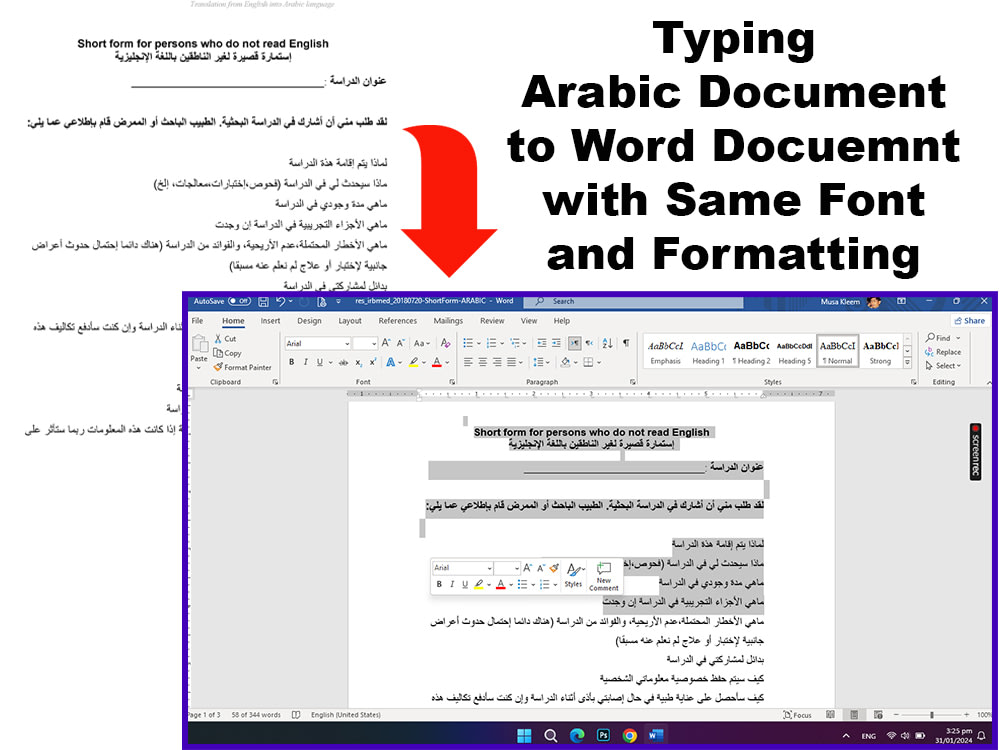Adjust the zoom slider in status bar
The width and height of the screenshot is (1000, 750).
(932, 715)
